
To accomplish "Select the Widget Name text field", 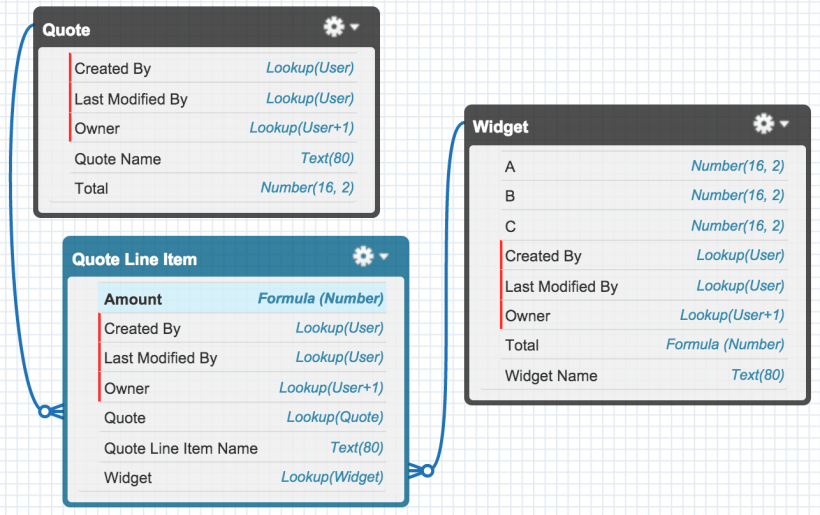I will point(551,376).
